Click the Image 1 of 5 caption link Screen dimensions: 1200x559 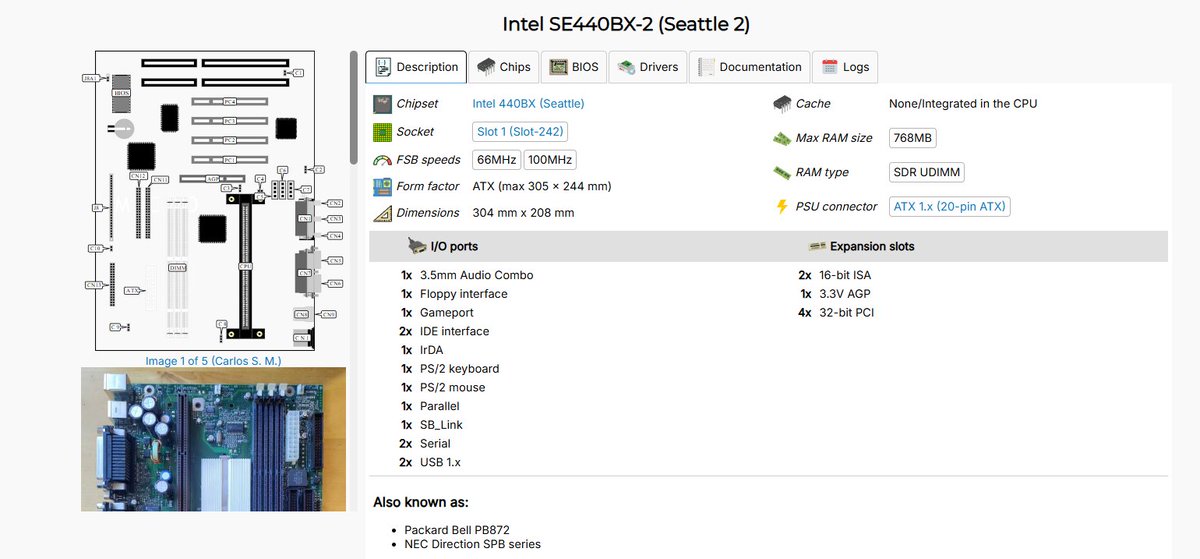pos(213,361)
